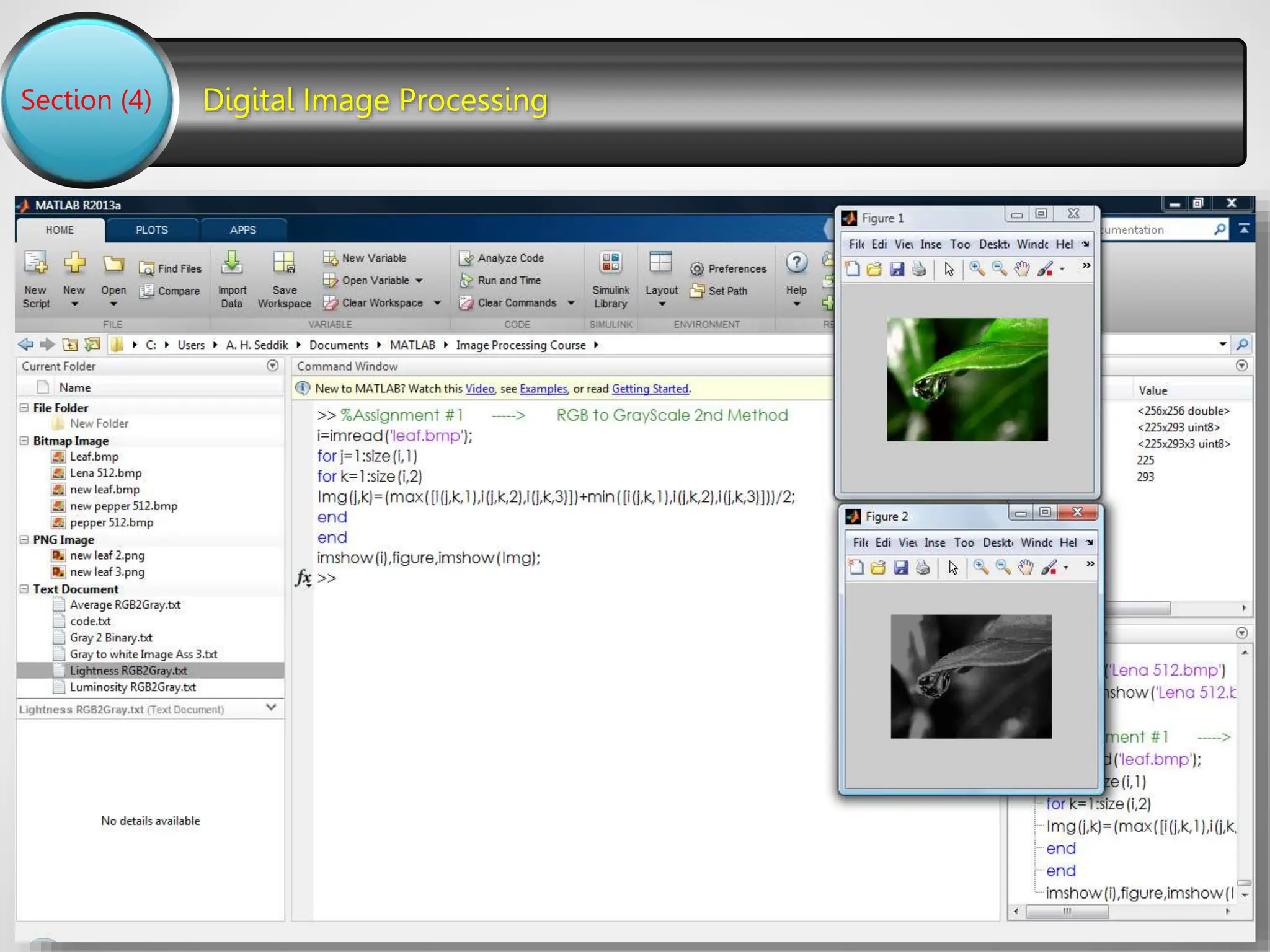Open the Current Folder panel actions menu

[272, 366]
